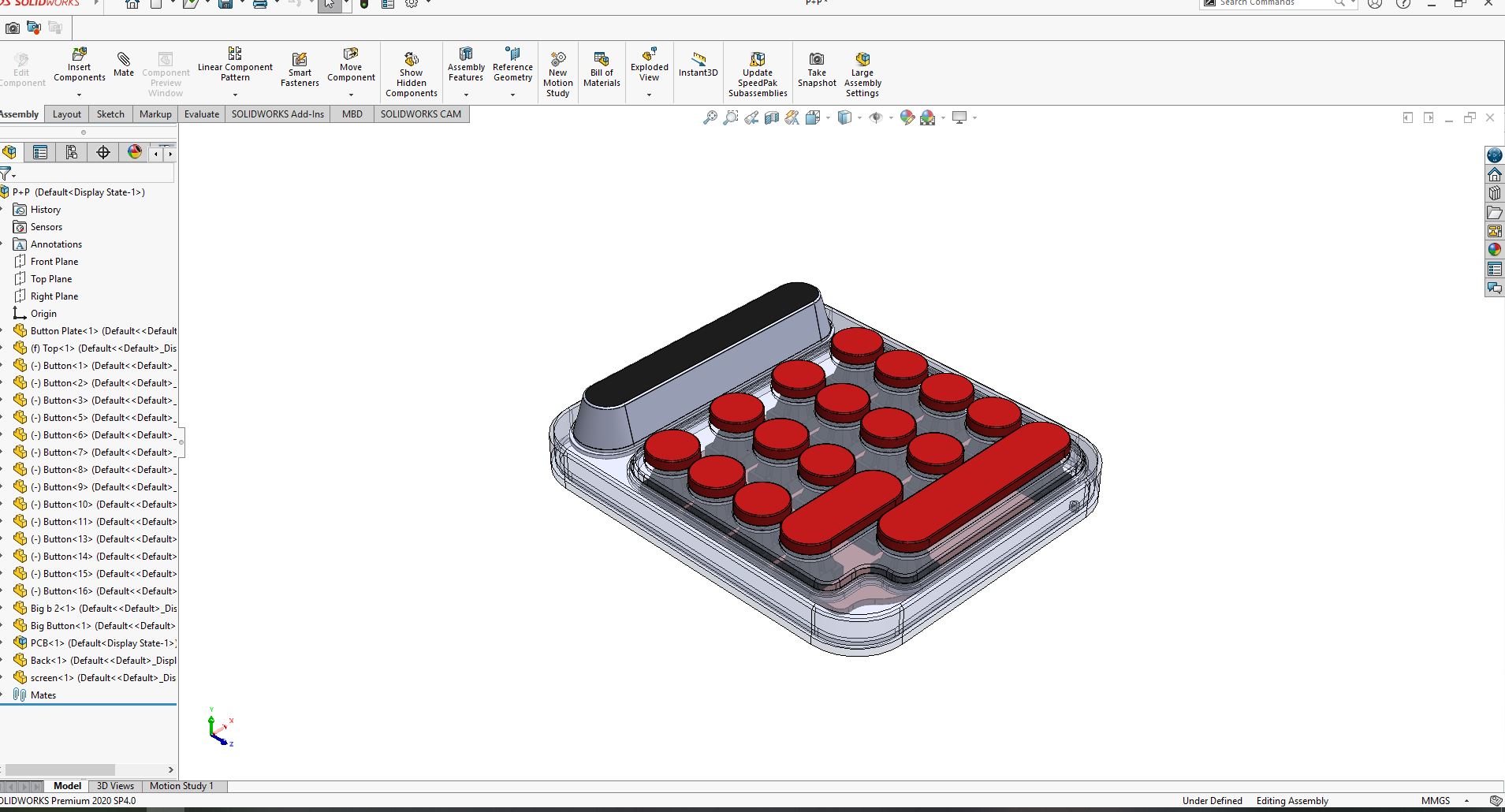The width and height of the screenshot is (1505, 812).
Task: Toggle Large Assembly Settings mode
Action: coord(862,74)
